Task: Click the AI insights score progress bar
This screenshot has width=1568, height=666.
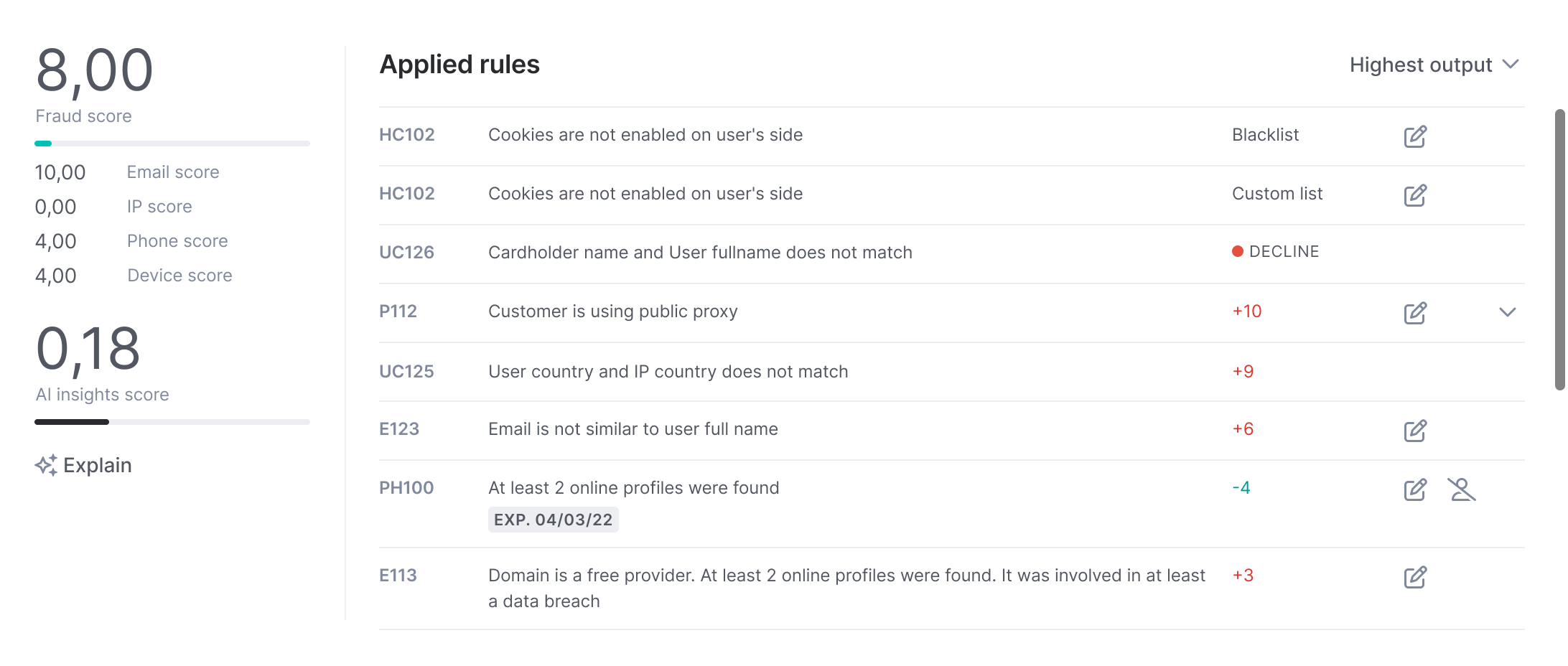Action: 172,422
